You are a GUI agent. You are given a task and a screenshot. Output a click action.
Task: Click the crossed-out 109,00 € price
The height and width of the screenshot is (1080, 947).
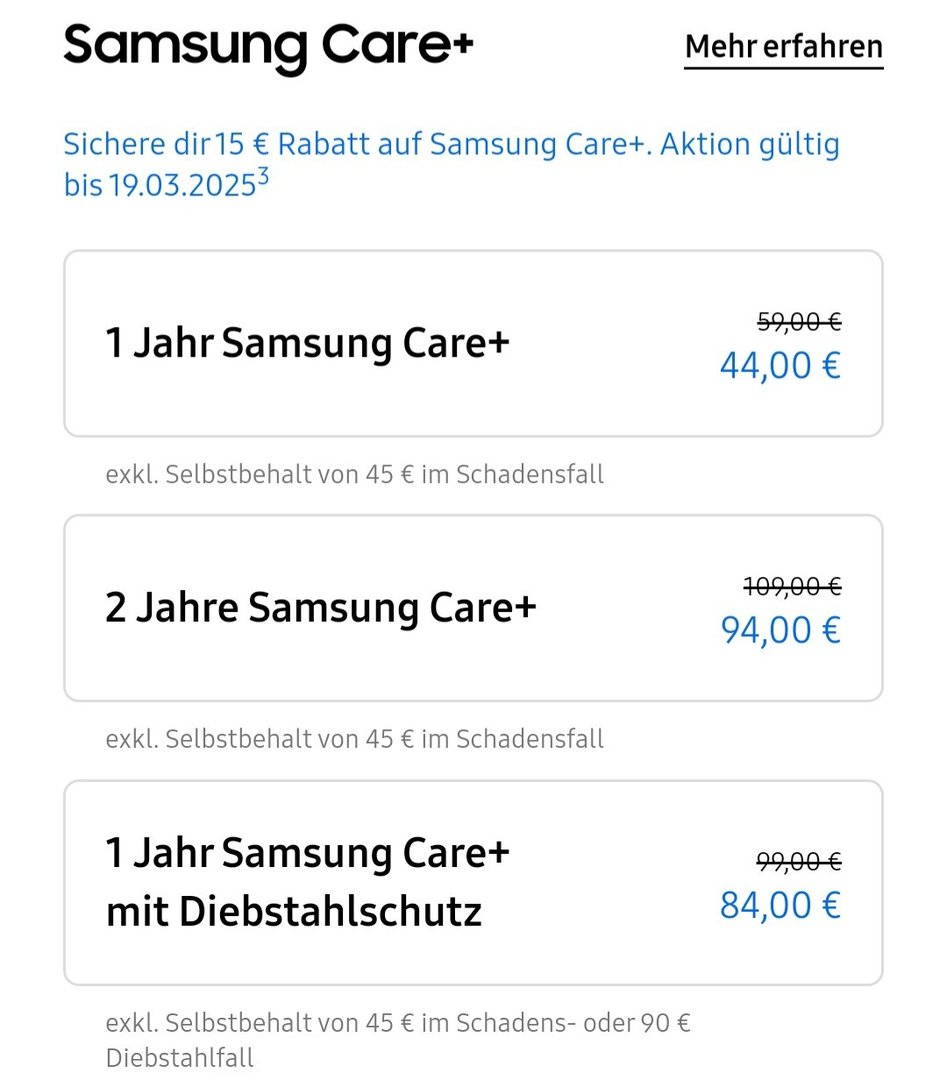[791, 587]
